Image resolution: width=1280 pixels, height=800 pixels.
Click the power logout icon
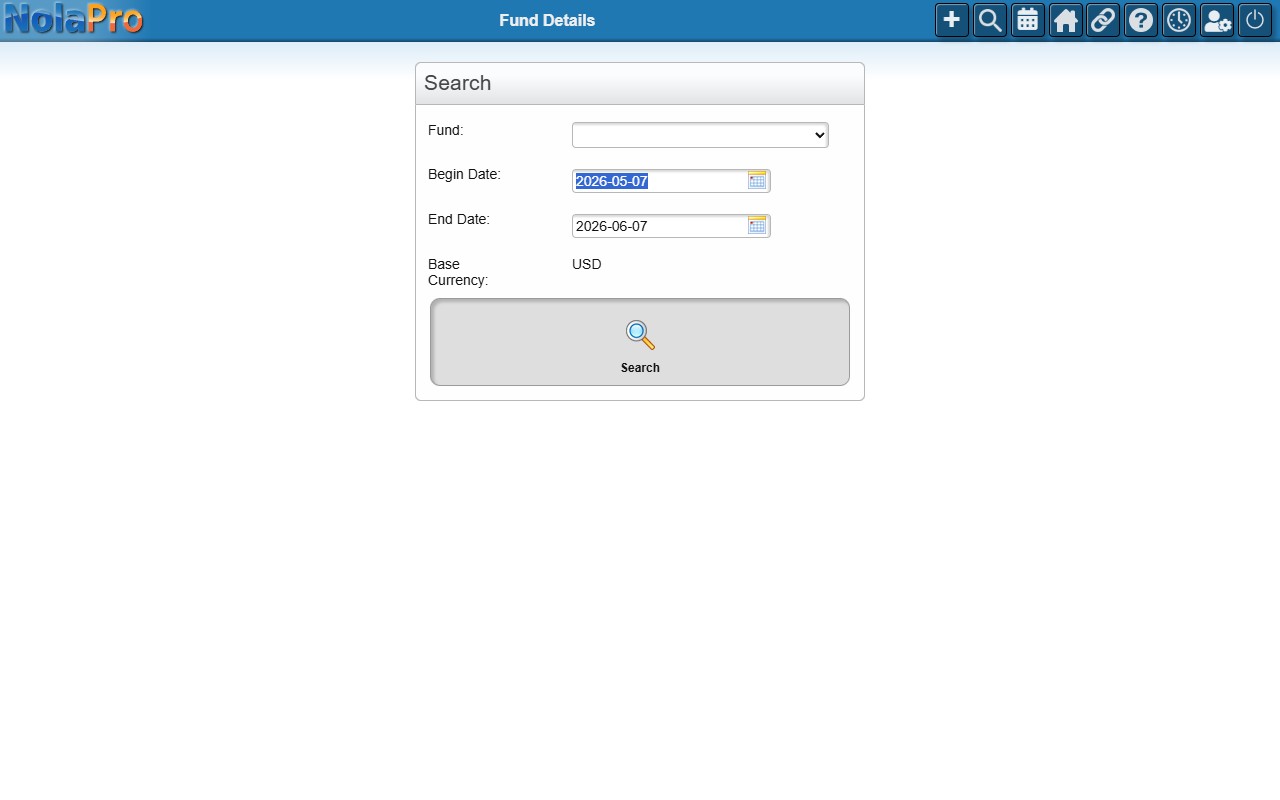[x=1255, y=20]
